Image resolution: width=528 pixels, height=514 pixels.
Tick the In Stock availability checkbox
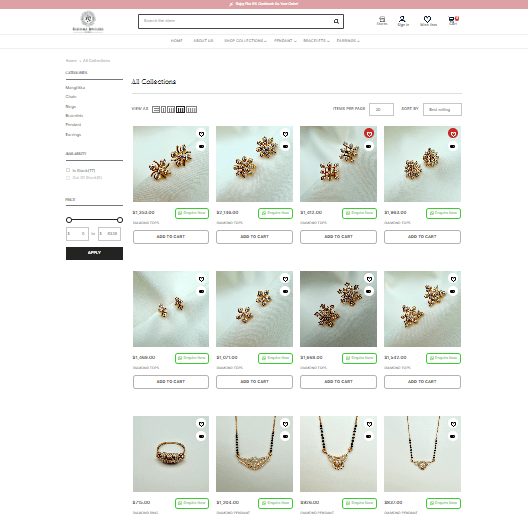68,170
